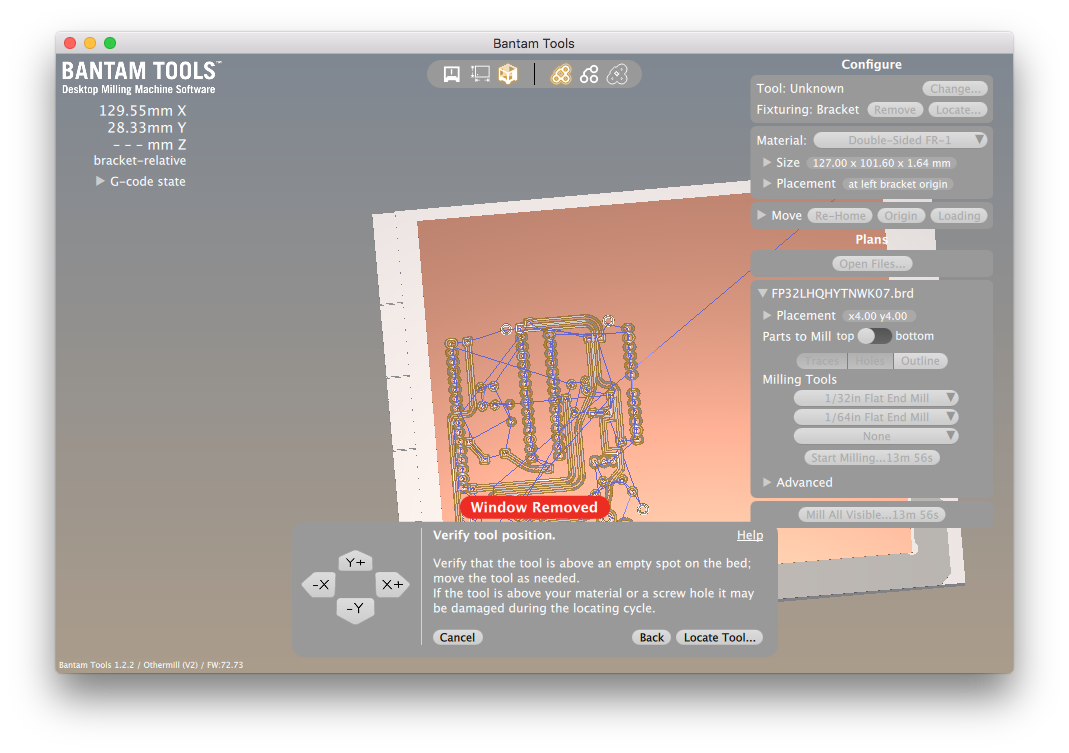This screenshot has width=1069, height=753.
Task: Cancel the verify tool position dialog
Action: tap(457, 637)
